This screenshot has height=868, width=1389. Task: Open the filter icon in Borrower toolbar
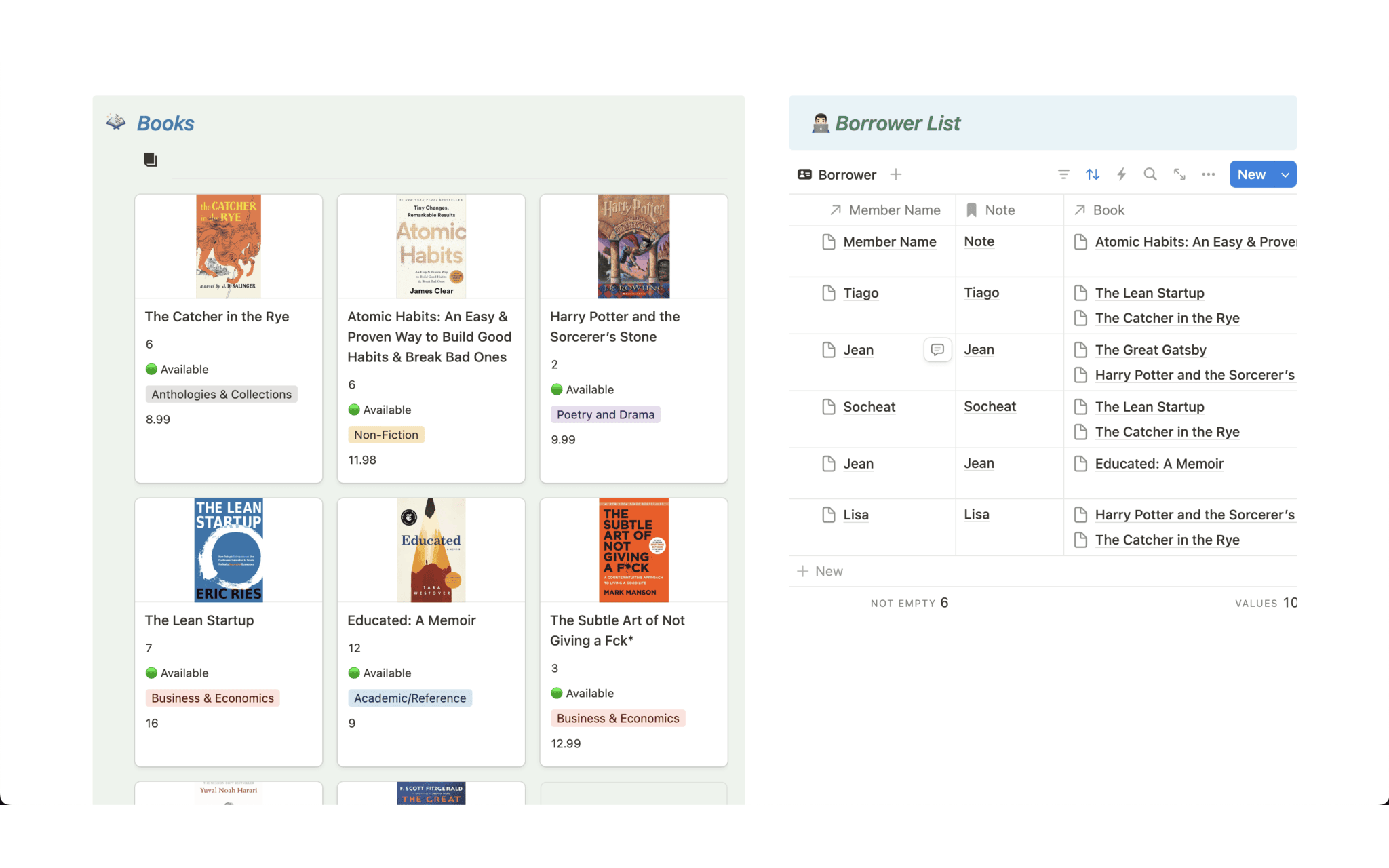[x=1063, y=174]
